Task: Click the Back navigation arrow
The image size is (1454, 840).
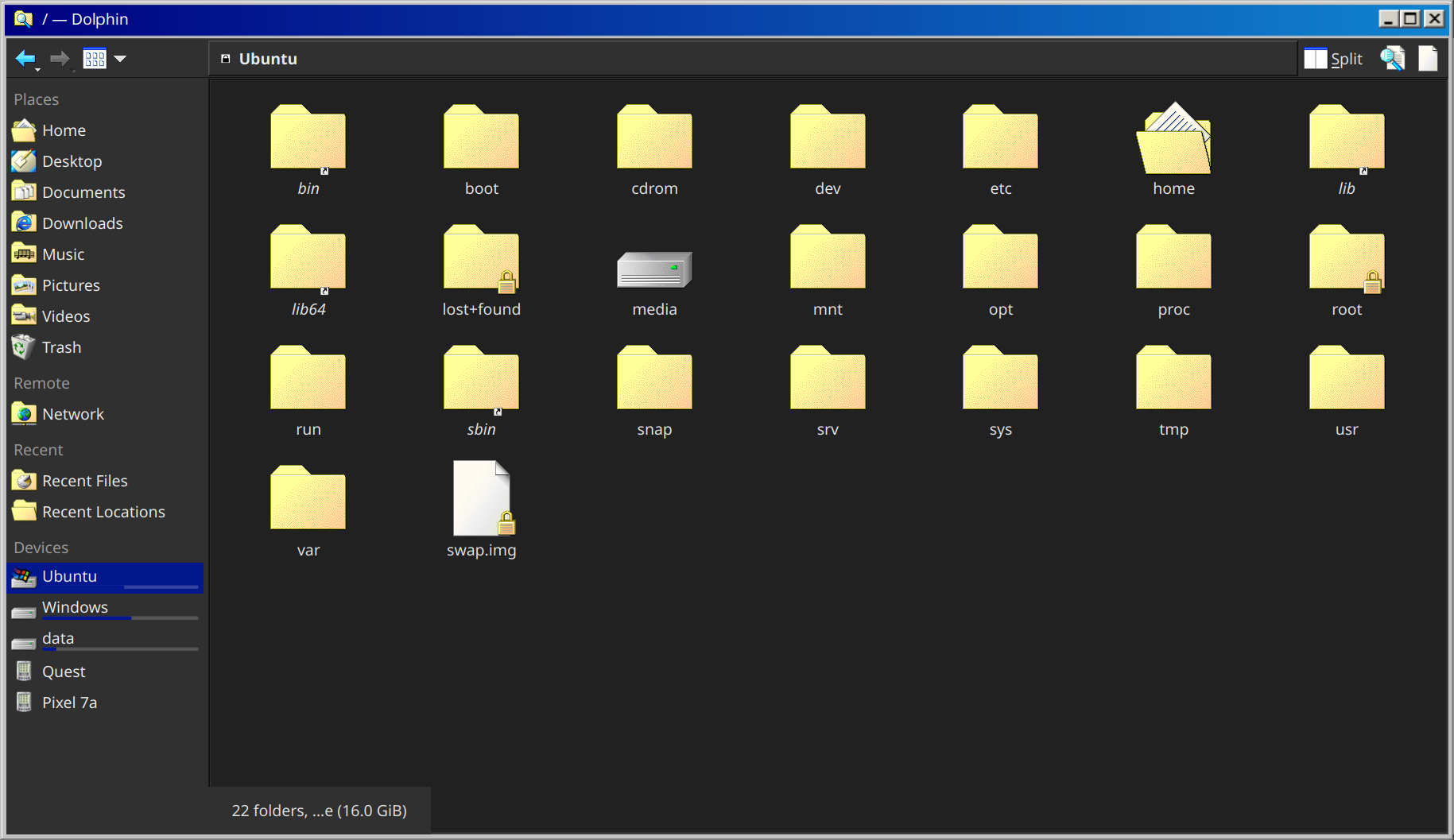Action: pyautogui.click(x=25, y=58)
